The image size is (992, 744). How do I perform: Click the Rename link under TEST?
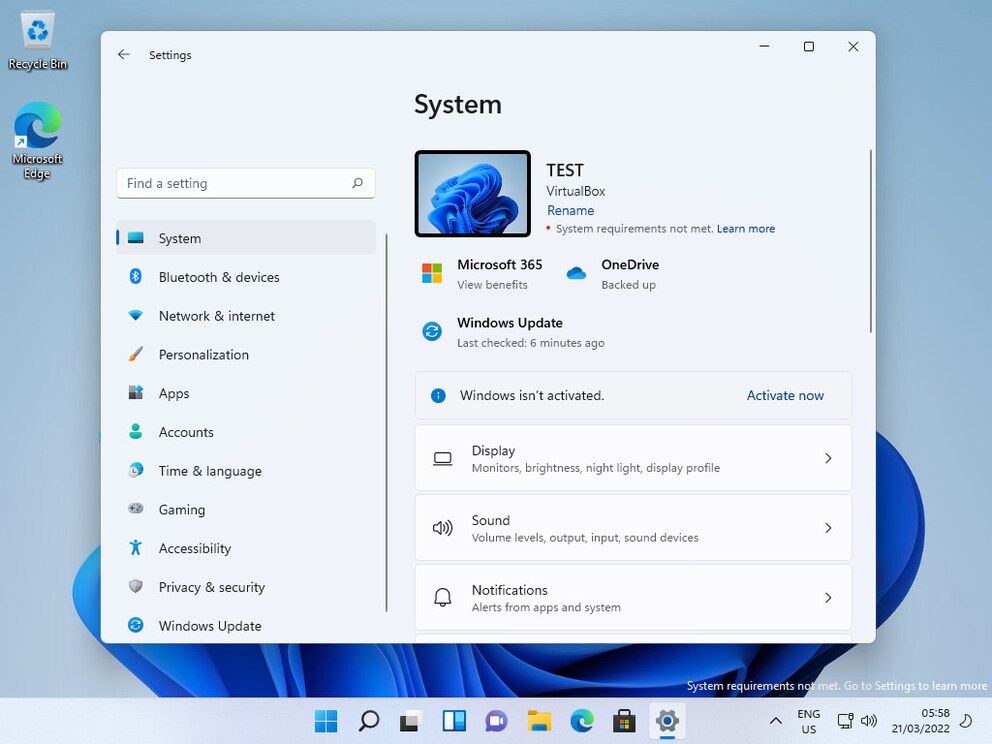tap(570, 210)
